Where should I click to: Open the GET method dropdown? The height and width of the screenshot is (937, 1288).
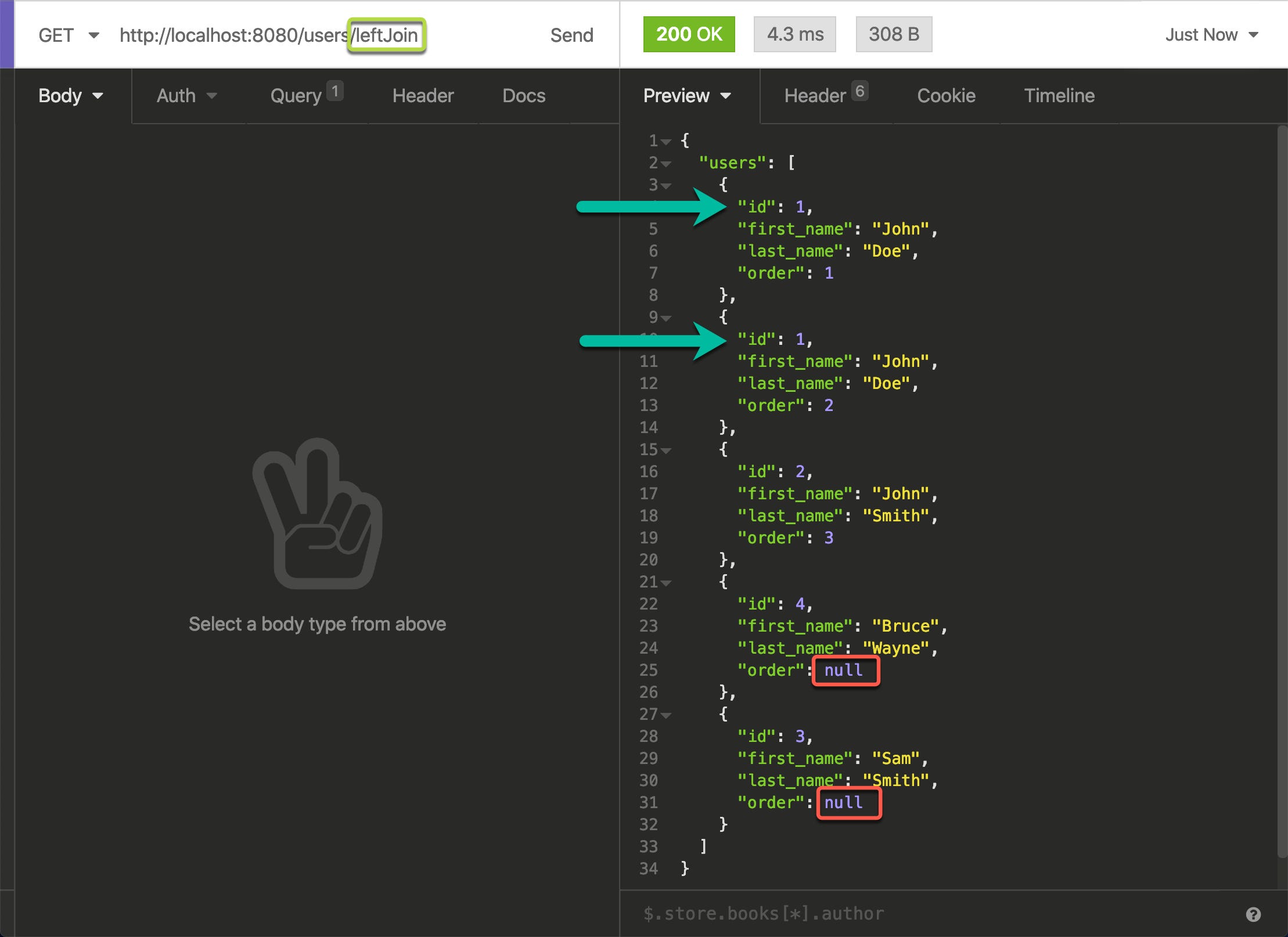(69, 35)
